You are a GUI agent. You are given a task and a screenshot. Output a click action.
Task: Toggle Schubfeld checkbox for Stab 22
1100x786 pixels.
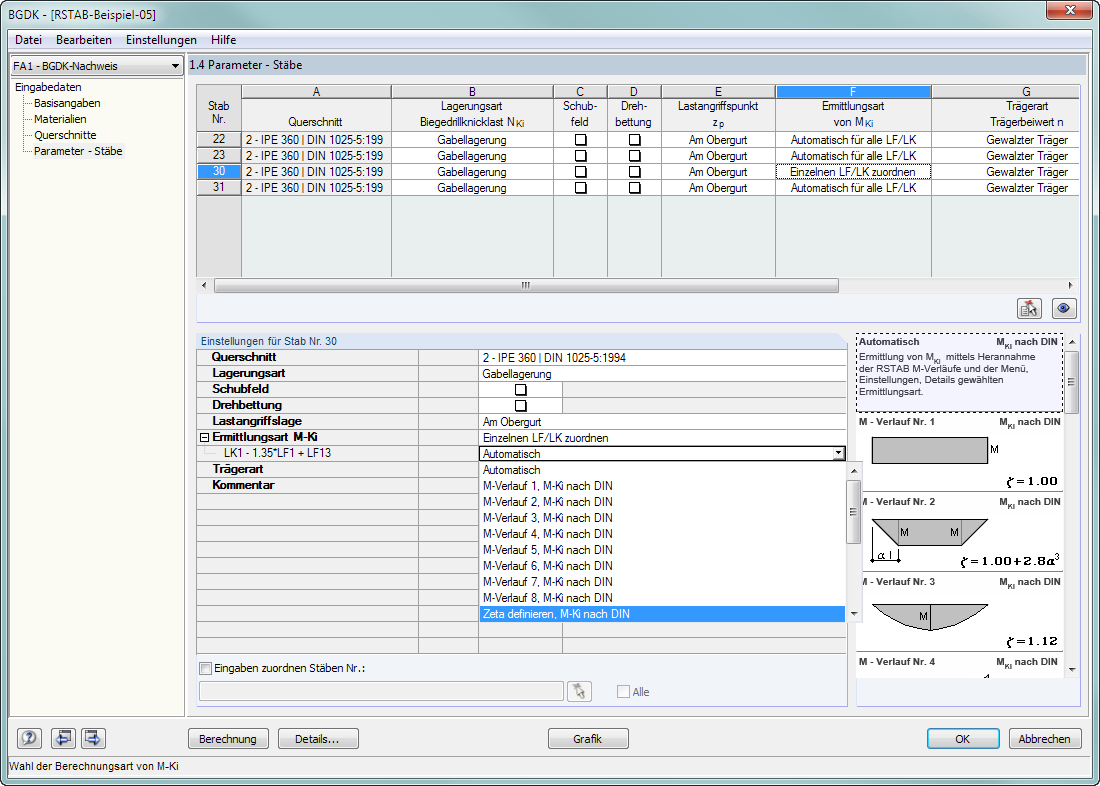tap(581, 140)
